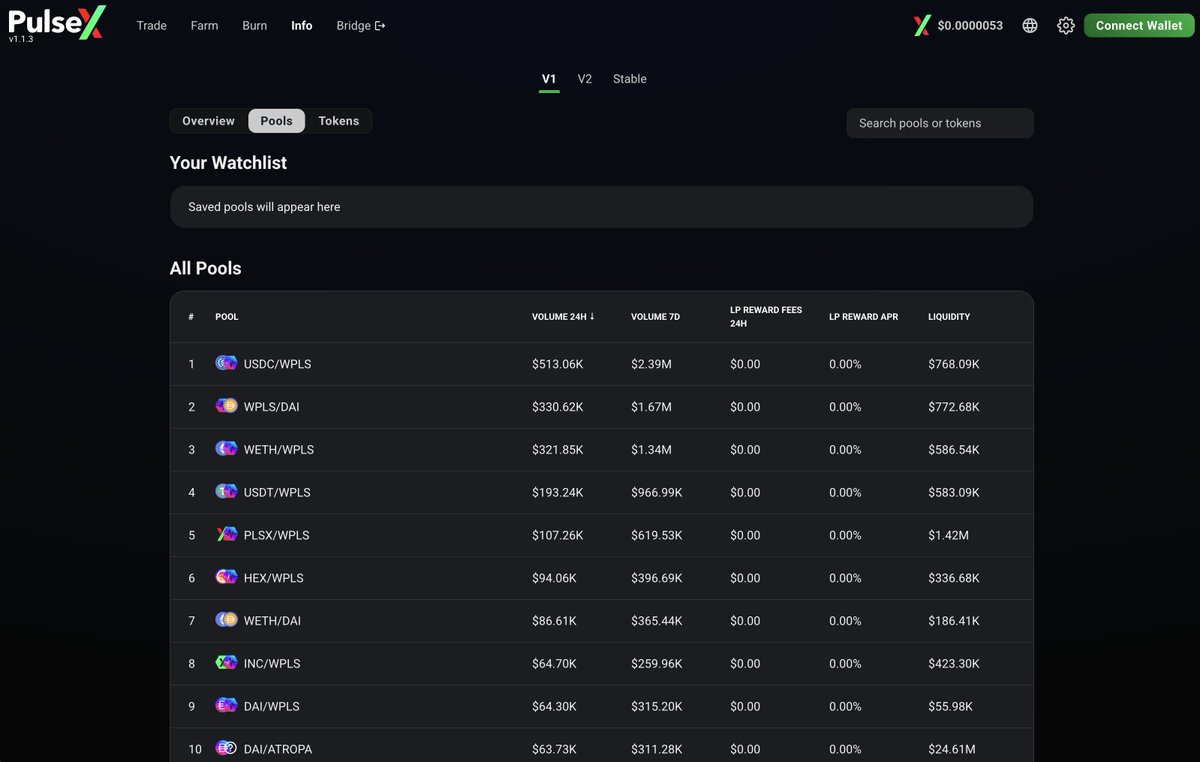Sort by Volume 24H column
The image size is (1200, 762).
point(563,317)
